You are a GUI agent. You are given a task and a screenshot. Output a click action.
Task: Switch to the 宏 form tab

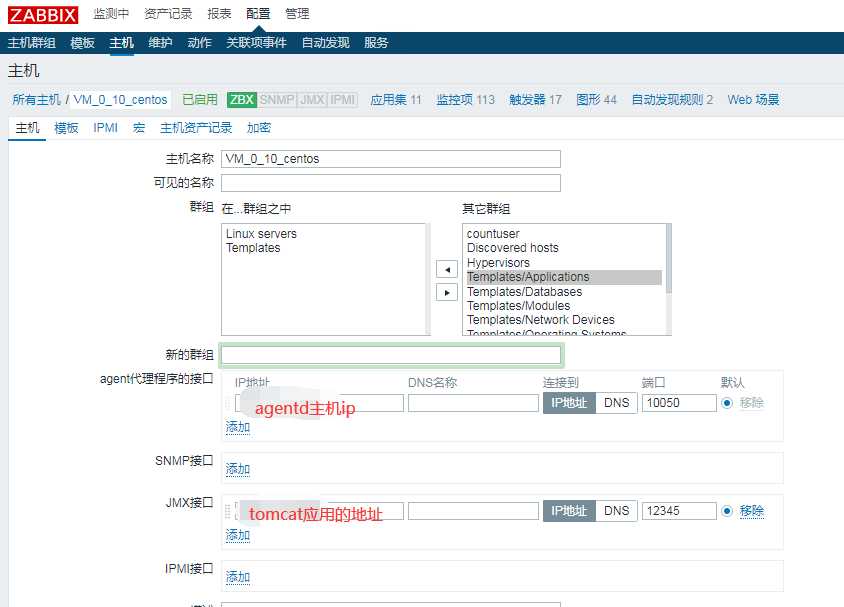(x=139, y=128)
